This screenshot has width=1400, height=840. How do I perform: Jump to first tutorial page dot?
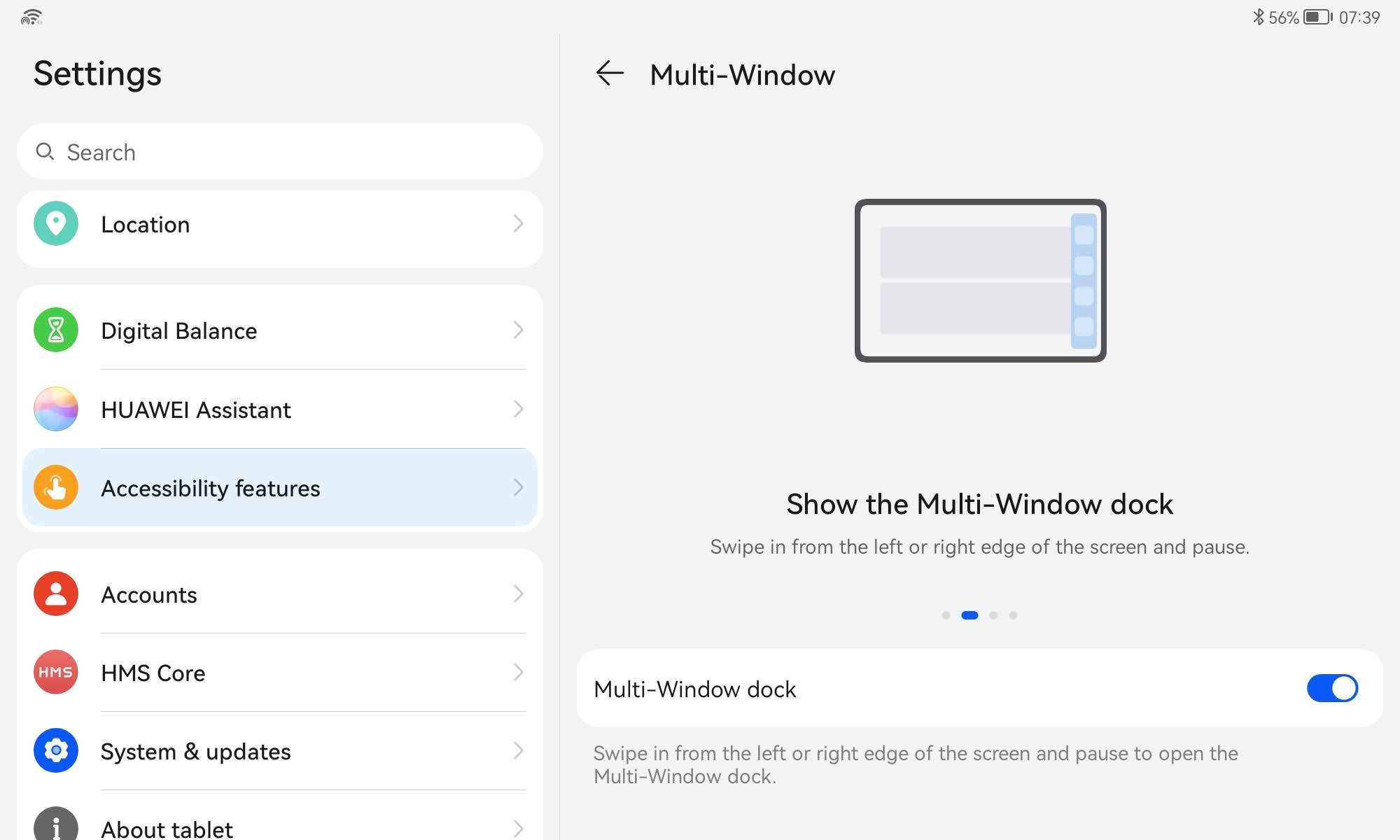tap(946, 615)
